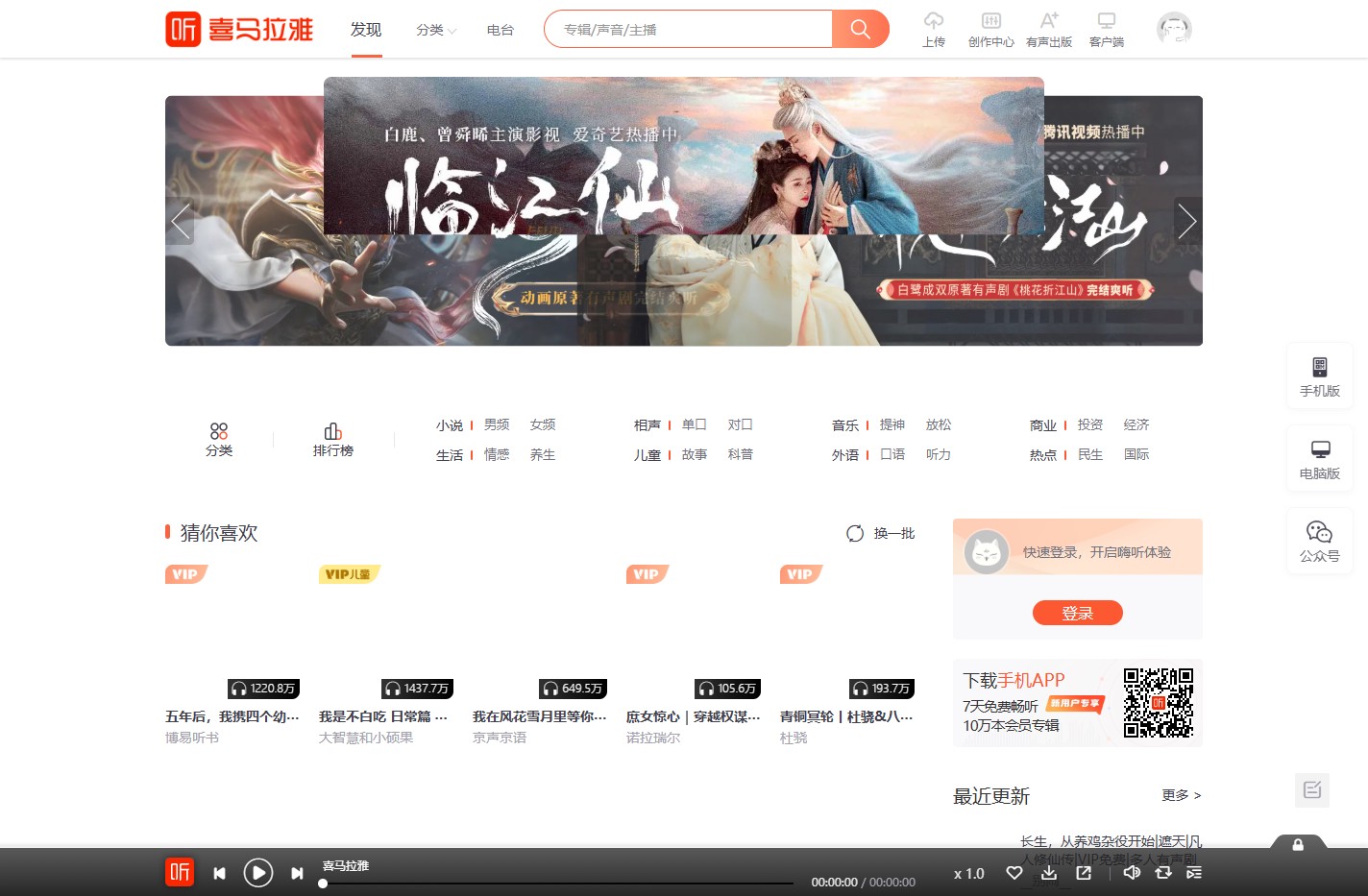
Task: Click the app download QR code
Action: [x=1159, y=703]
